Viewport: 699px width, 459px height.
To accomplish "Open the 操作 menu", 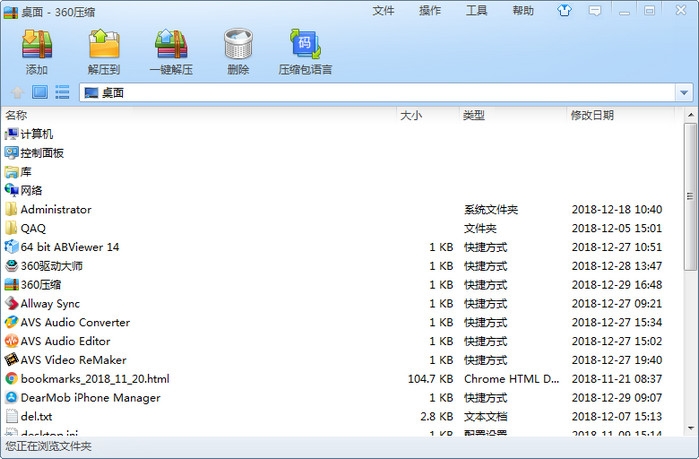I will (430, 11).
